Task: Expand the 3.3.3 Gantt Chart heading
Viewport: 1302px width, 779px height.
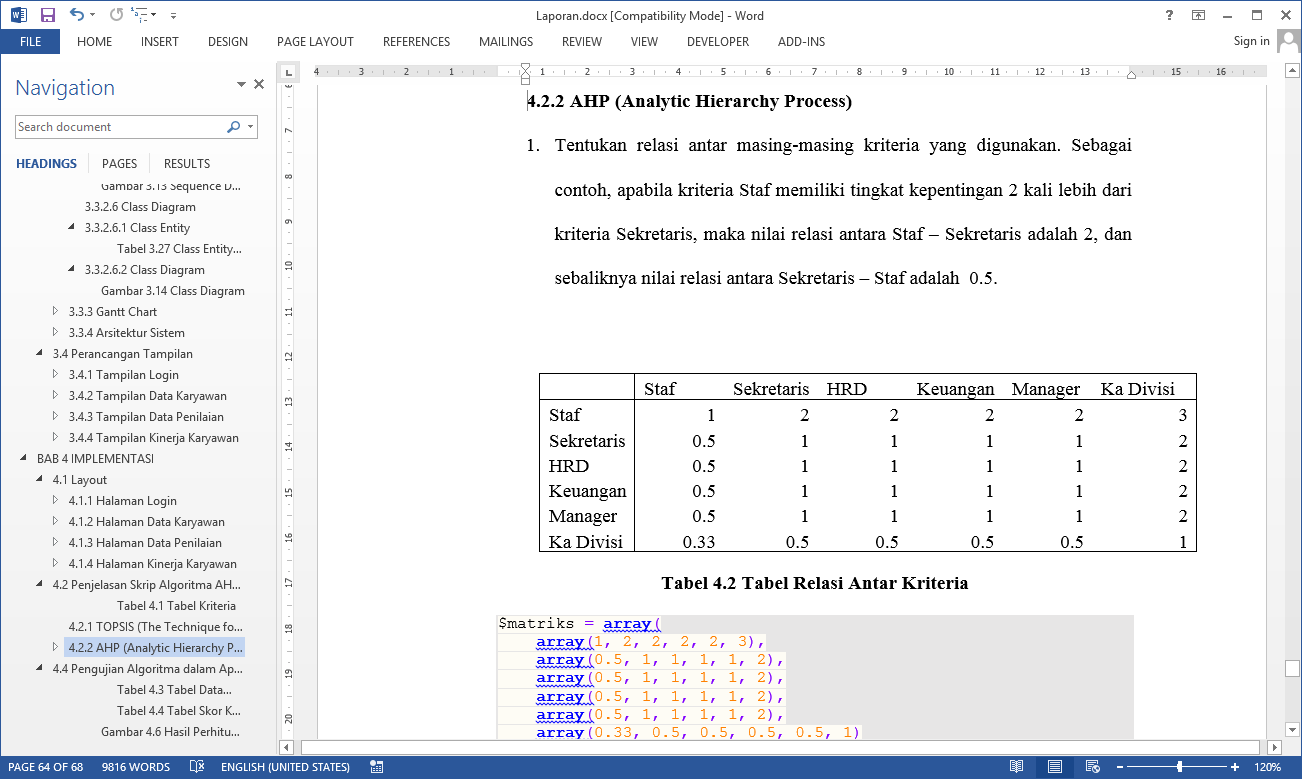Action: point(56,312)
